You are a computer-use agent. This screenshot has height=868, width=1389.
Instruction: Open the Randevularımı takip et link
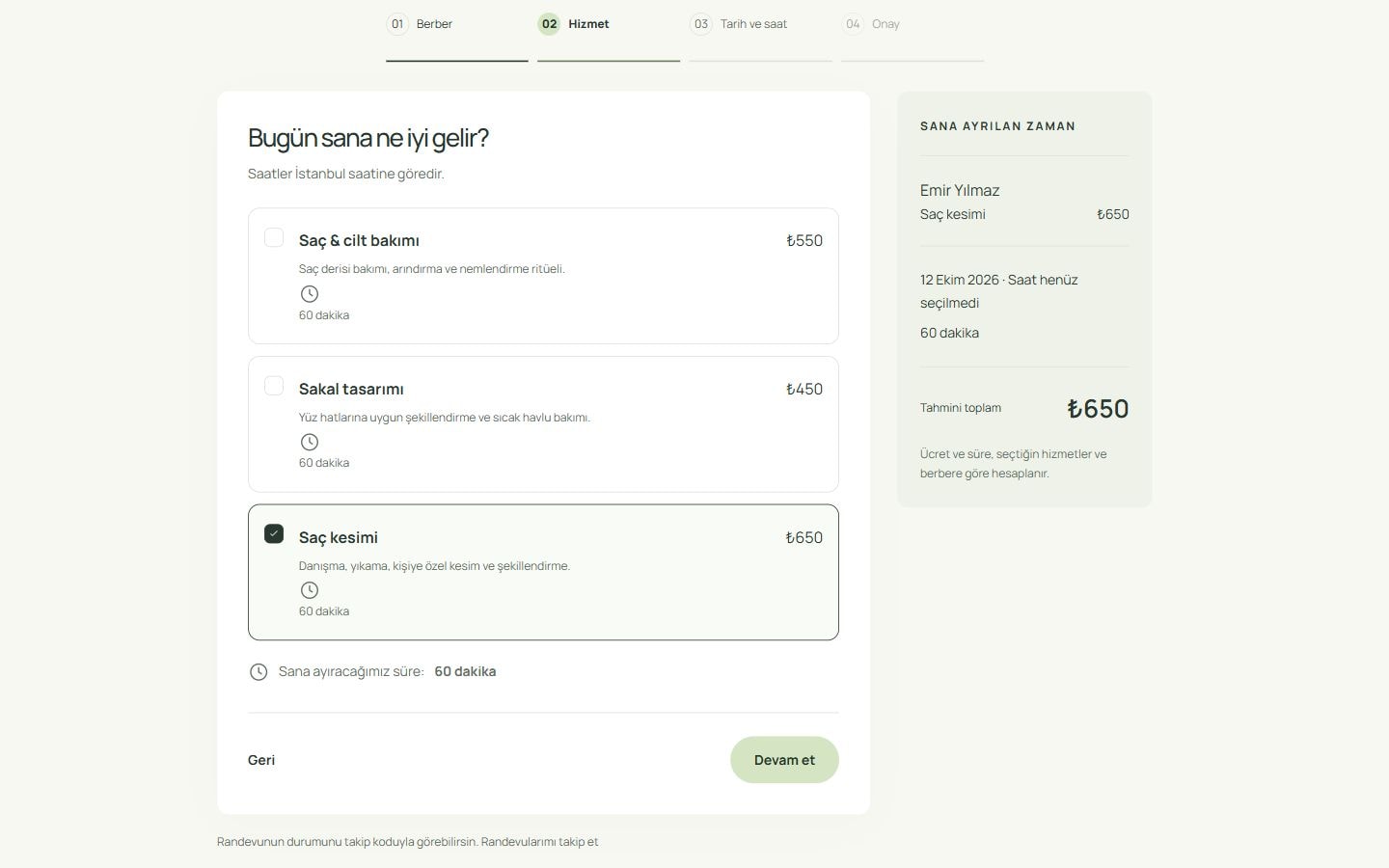pos(539,842)
